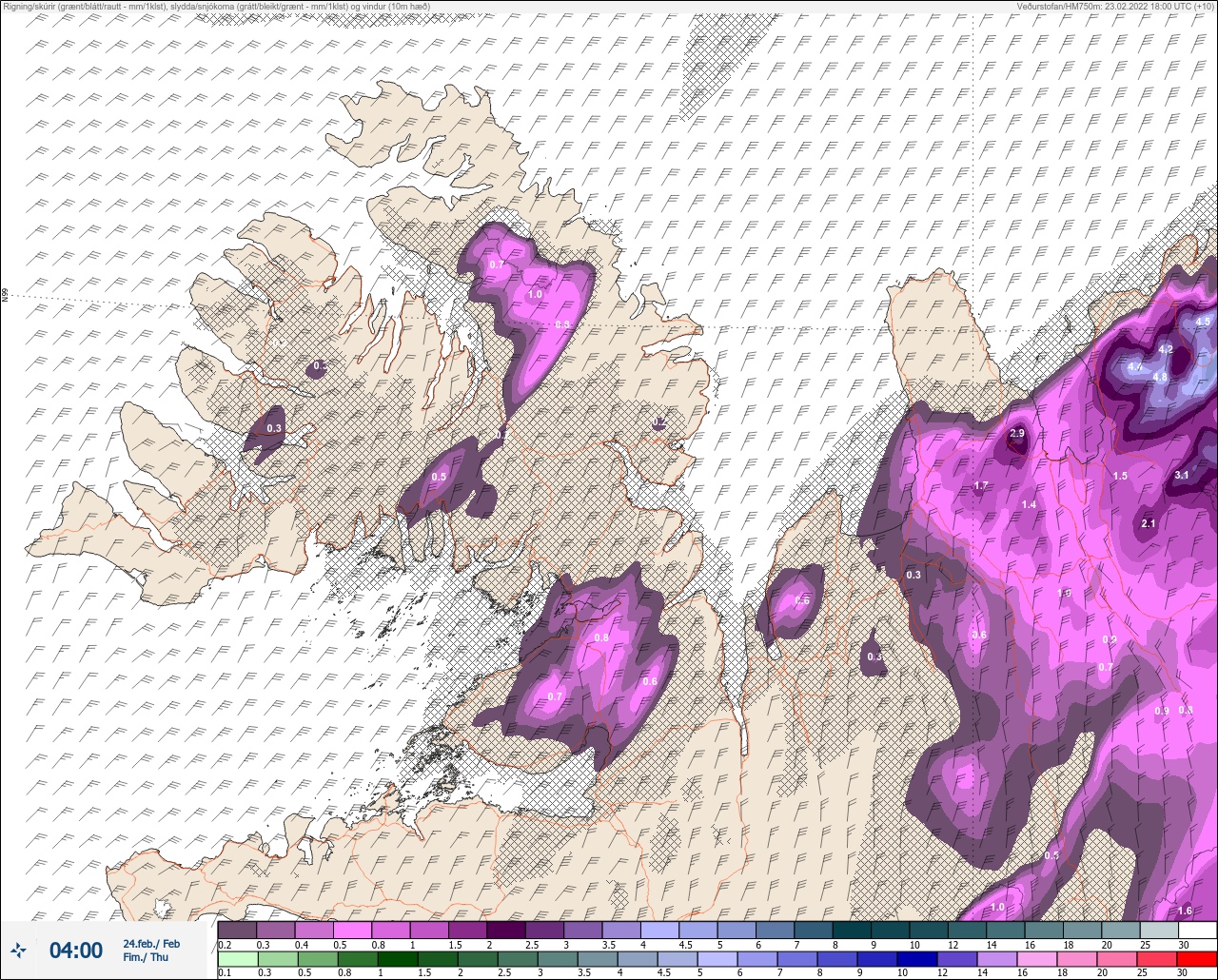Viewport: 1218px width, 980px height.
Task: Click the 1.7 precipitation value on the map
Action: [981, 486]
